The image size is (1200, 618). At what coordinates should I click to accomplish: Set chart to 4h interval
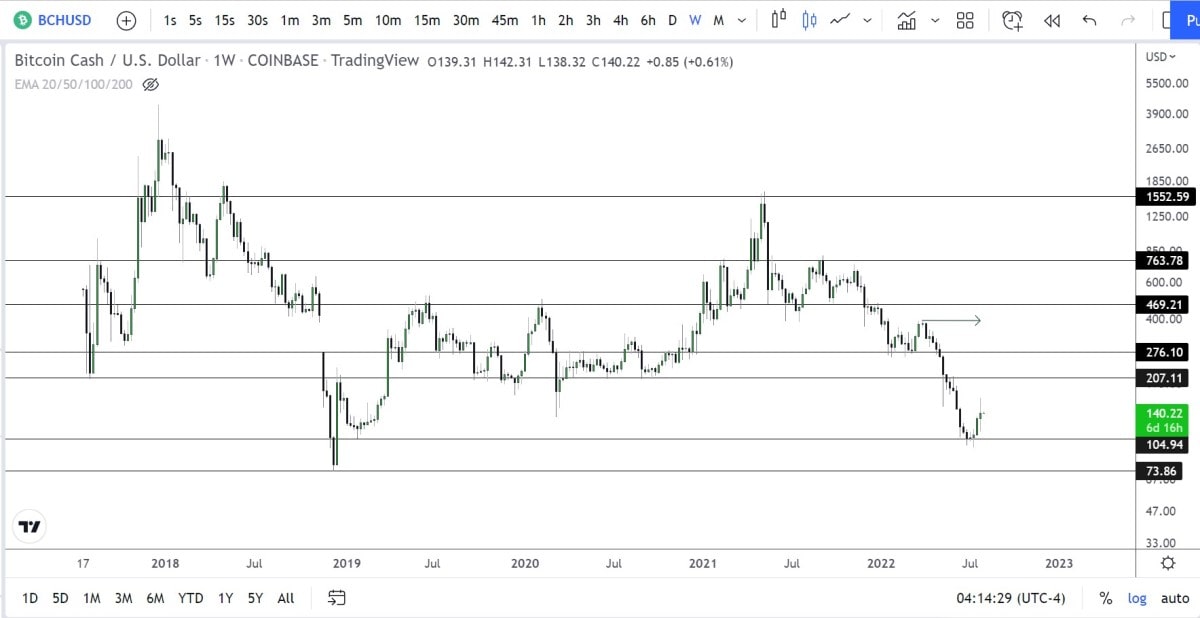click(621, 20)
